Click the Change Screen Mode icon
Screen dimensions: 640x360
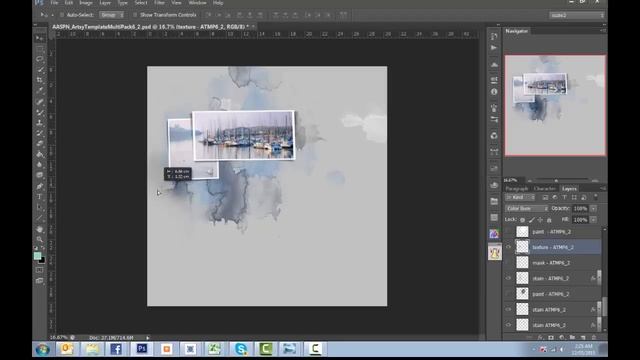[40, 281]
